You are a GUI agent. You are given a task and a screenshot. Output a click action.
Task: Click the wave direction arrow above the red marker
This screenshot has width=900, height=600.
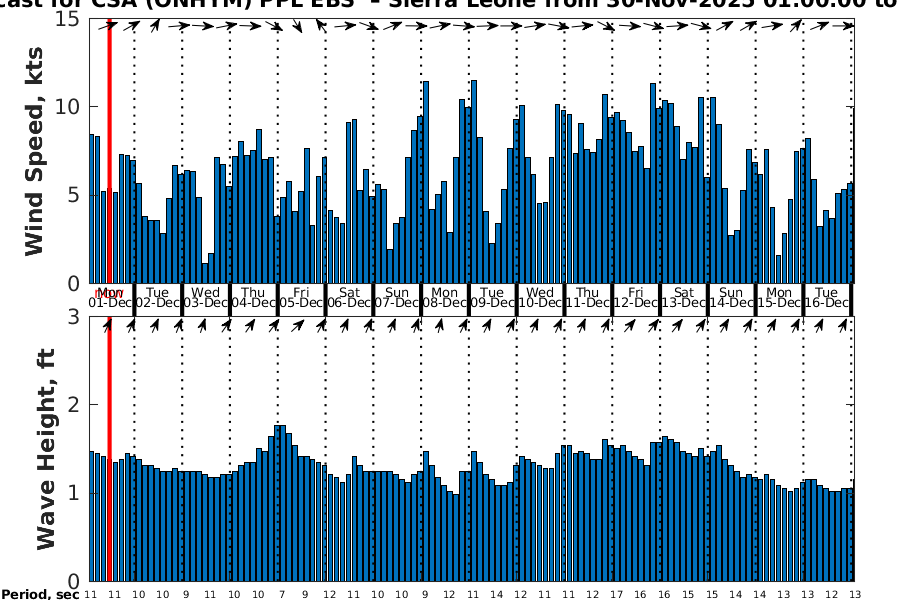pyautogui.click(x=108, y=324)
